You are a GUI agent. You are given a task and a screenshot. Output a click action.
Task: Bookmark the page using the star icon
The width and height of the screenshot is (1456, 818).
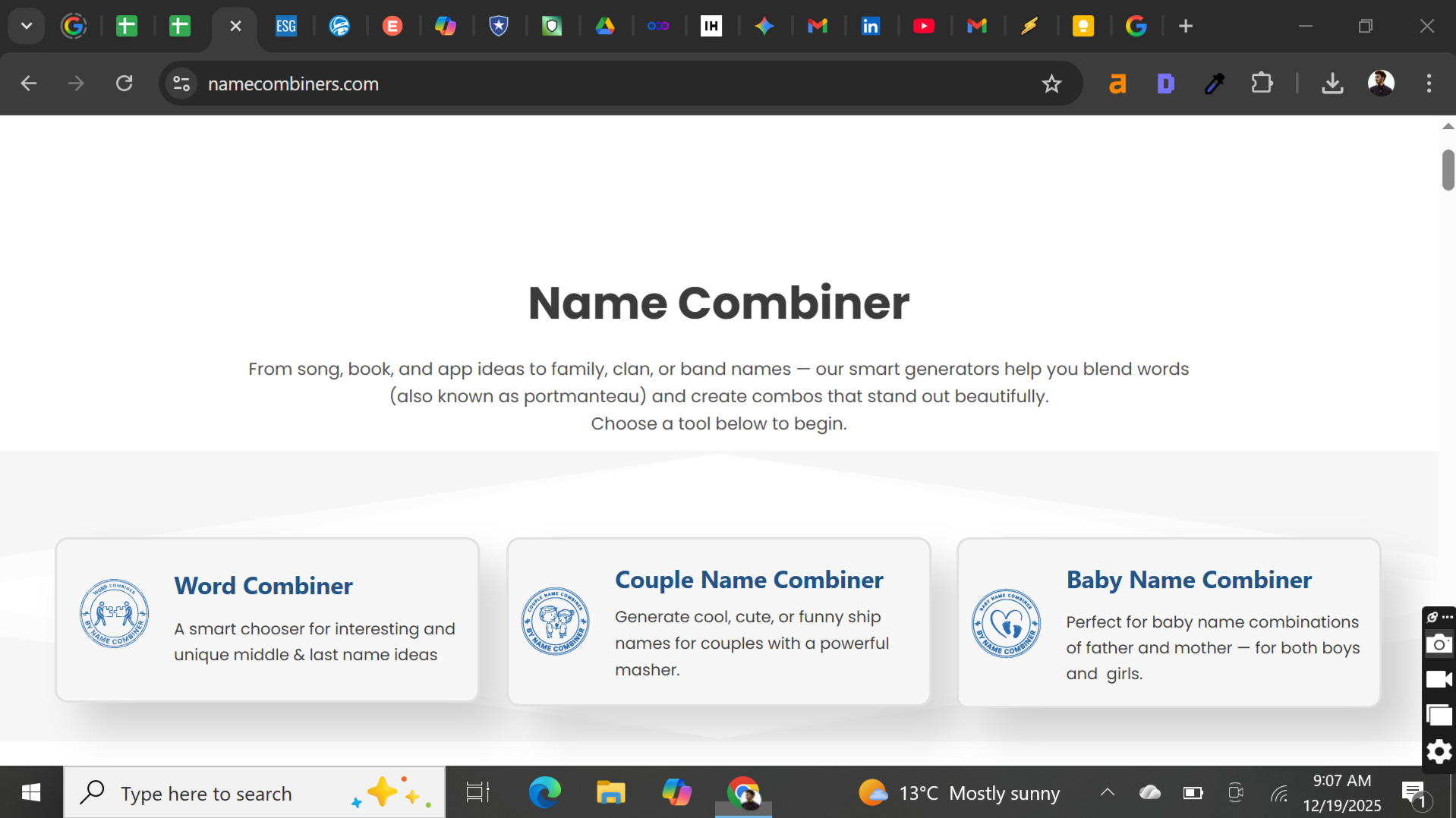1051,83
